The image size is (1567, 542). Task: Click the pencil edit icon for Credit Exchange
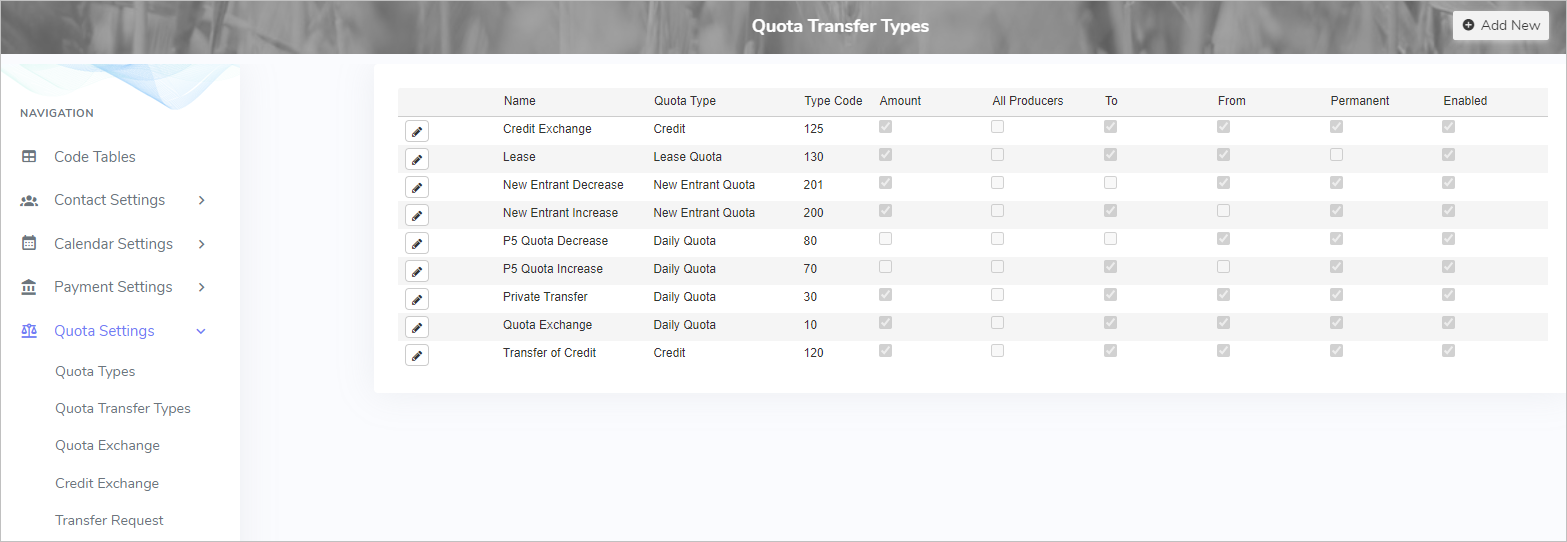[x=417, y=131]
